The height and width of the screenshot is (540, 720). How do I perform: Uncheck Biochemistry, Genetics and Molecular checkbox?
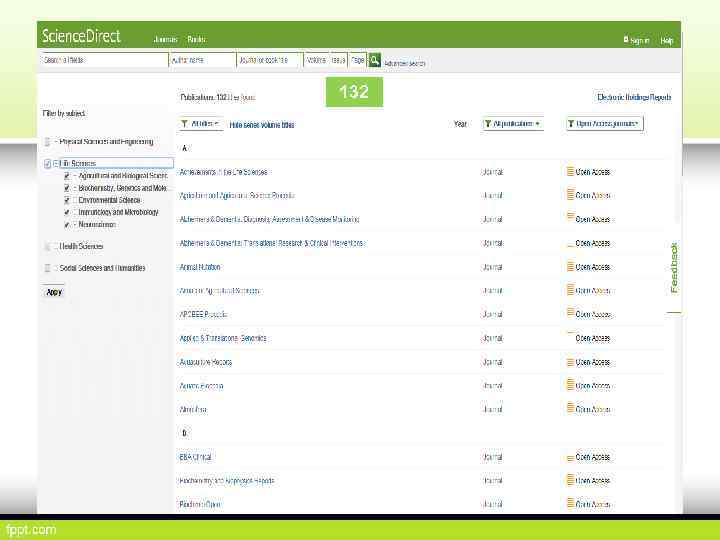(x=67, y=188)
